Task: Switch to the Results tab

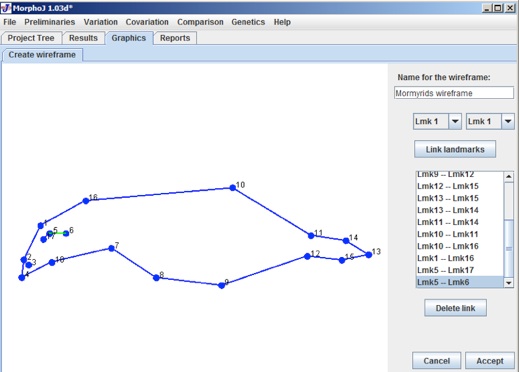Action: (x=83, y=38)
